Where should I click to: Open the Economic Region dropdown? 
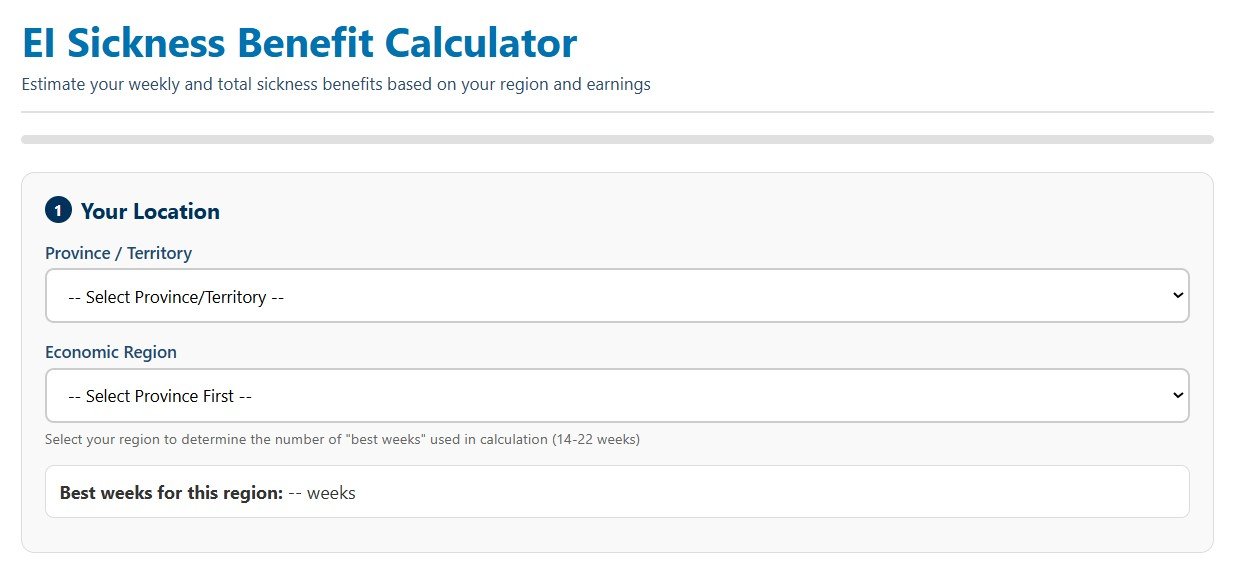[x=617, y=396]
